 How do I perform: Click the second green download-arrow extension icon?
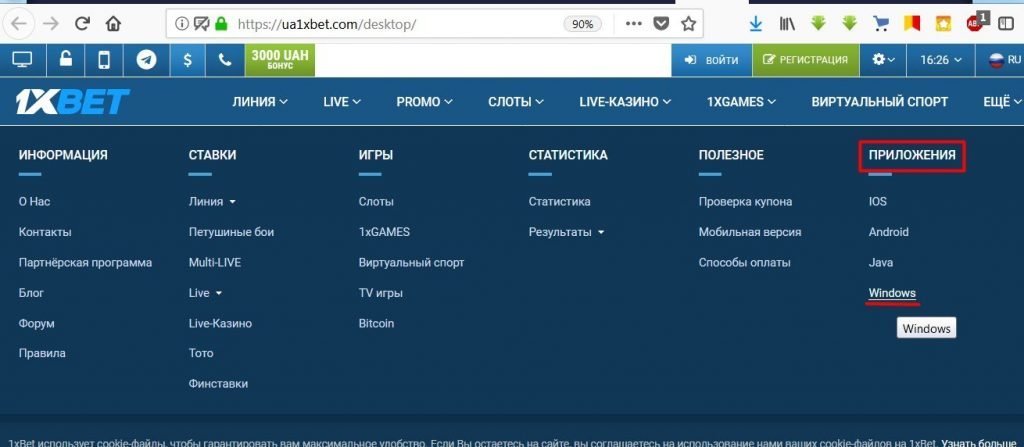849,24
